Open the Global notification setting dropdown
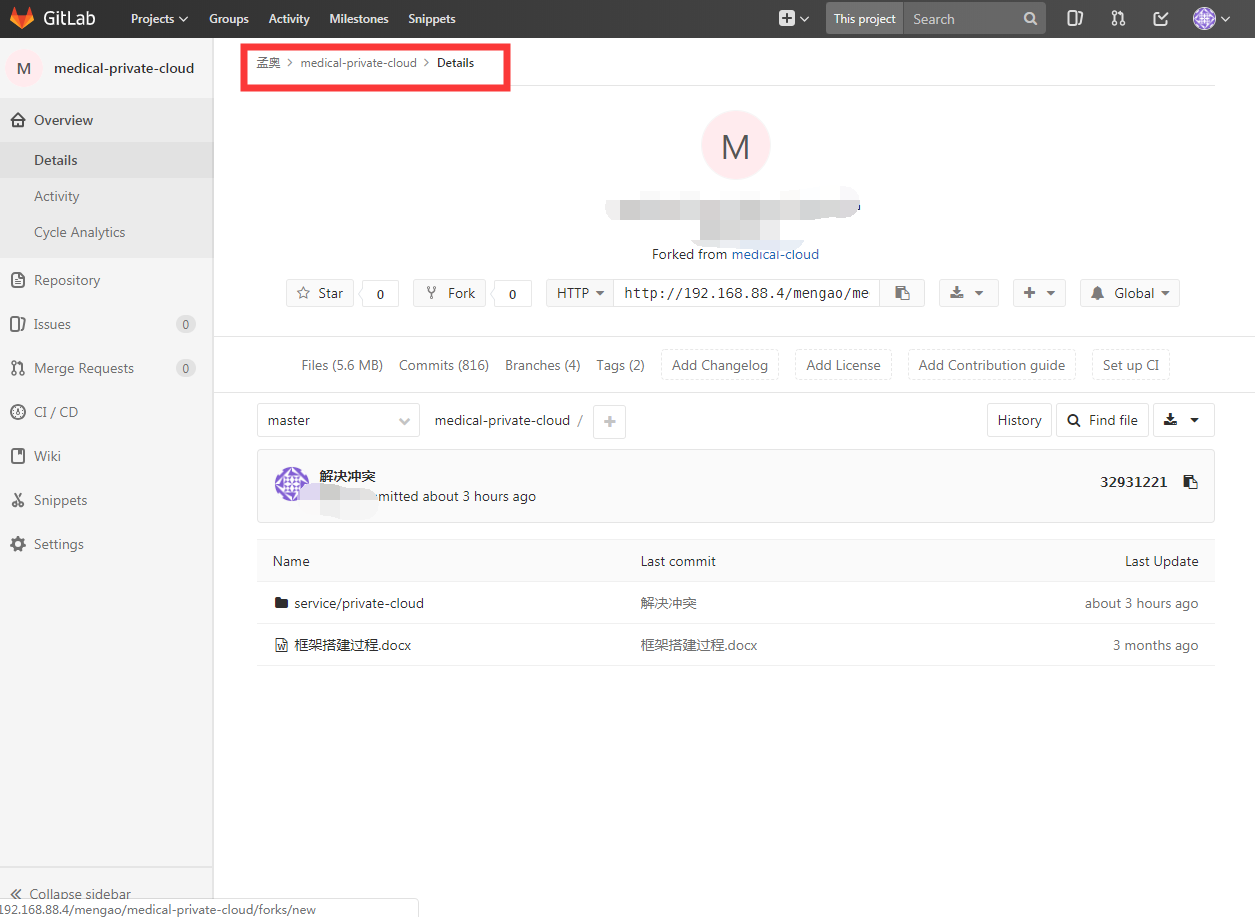Screen dimensions: 1255x917 [1129, 292]
